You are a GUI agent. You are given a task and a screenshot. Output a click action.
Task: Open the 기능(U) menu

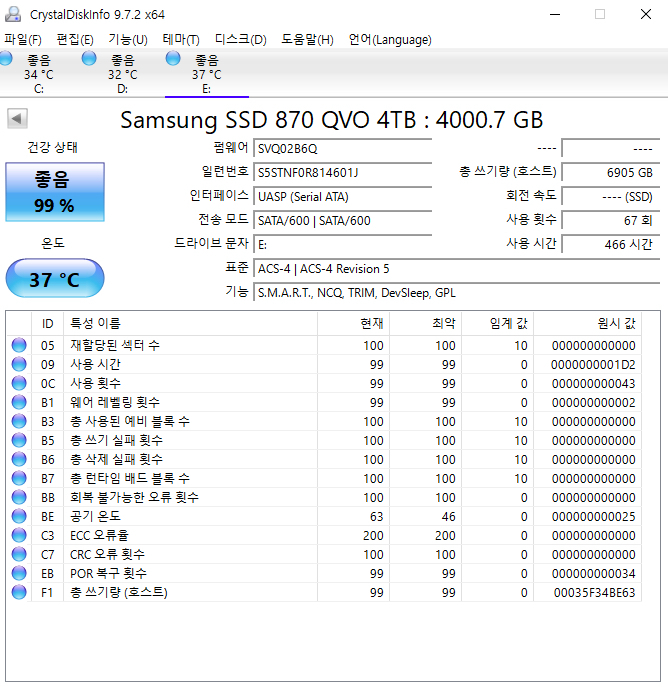click(128, 40)
